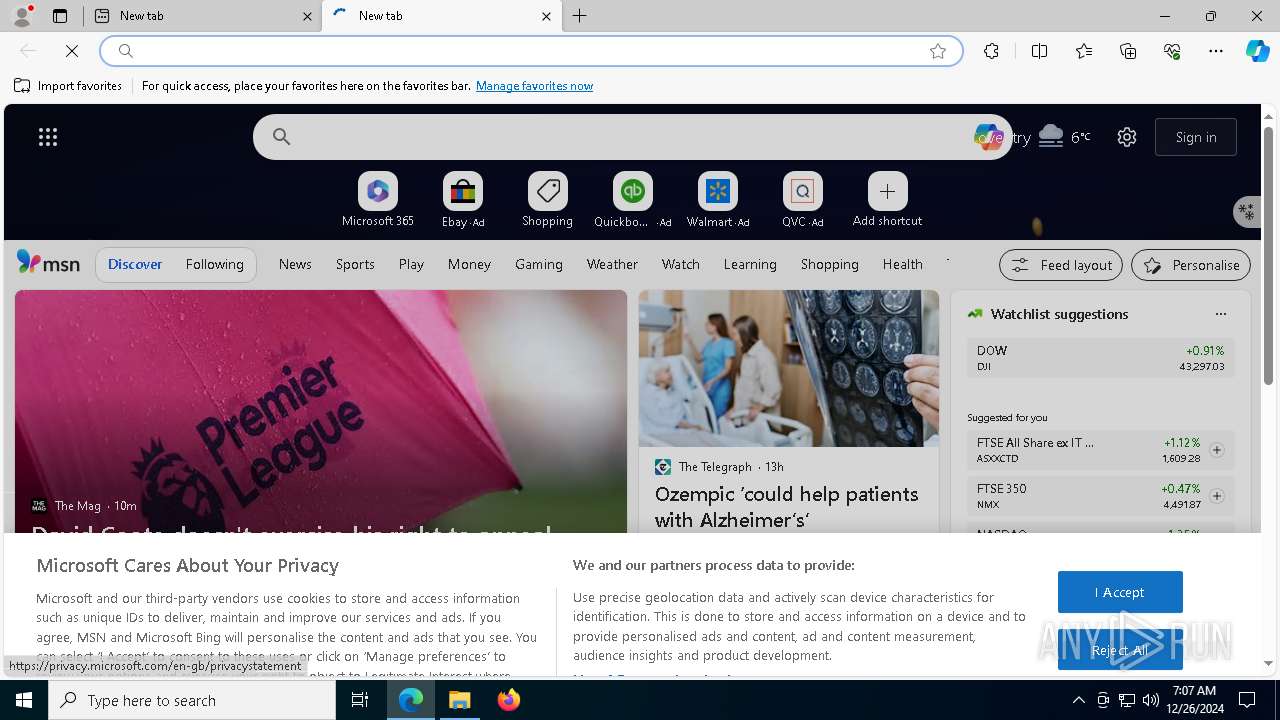Launch the Copilot sidebar icon

(1257, 51)
